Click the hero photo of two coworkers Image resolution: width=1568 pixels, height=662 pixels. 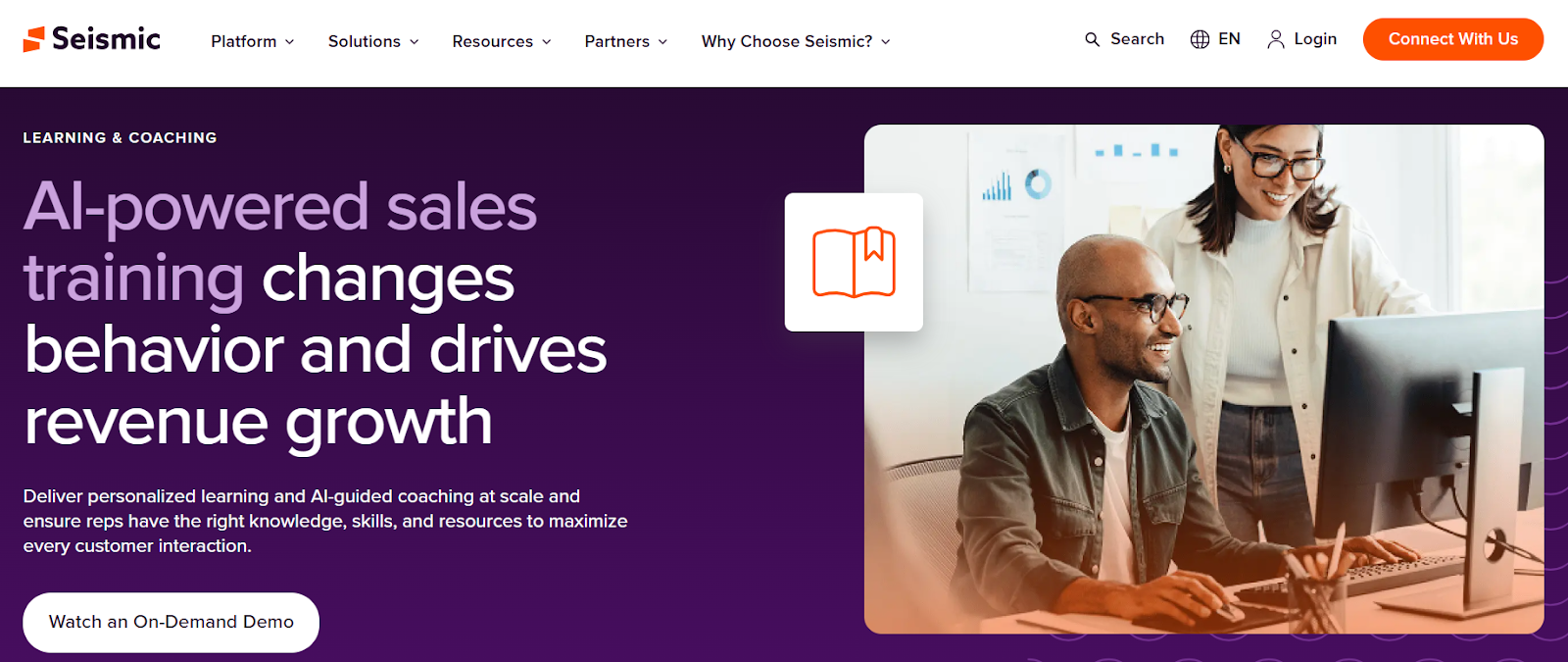coord(1203,379)
